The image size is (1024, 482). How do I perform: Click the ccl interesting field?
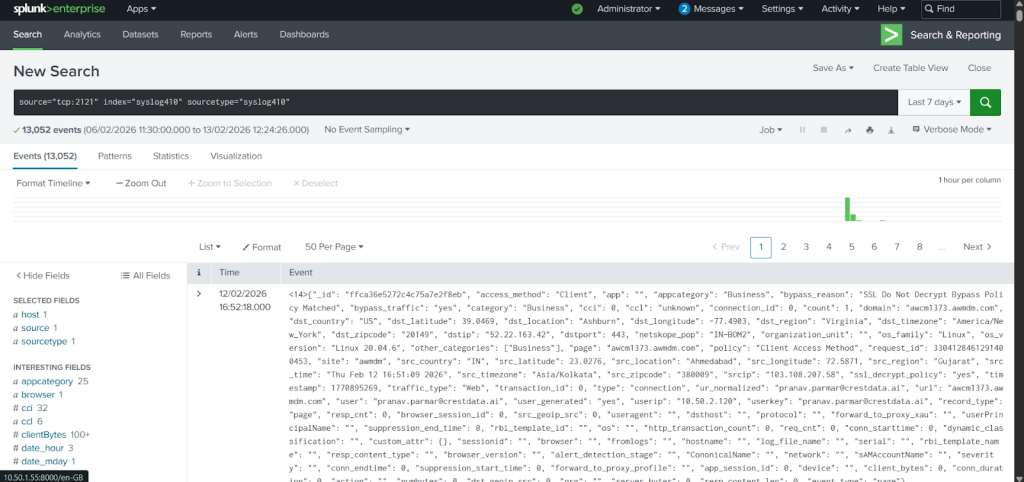28,421
